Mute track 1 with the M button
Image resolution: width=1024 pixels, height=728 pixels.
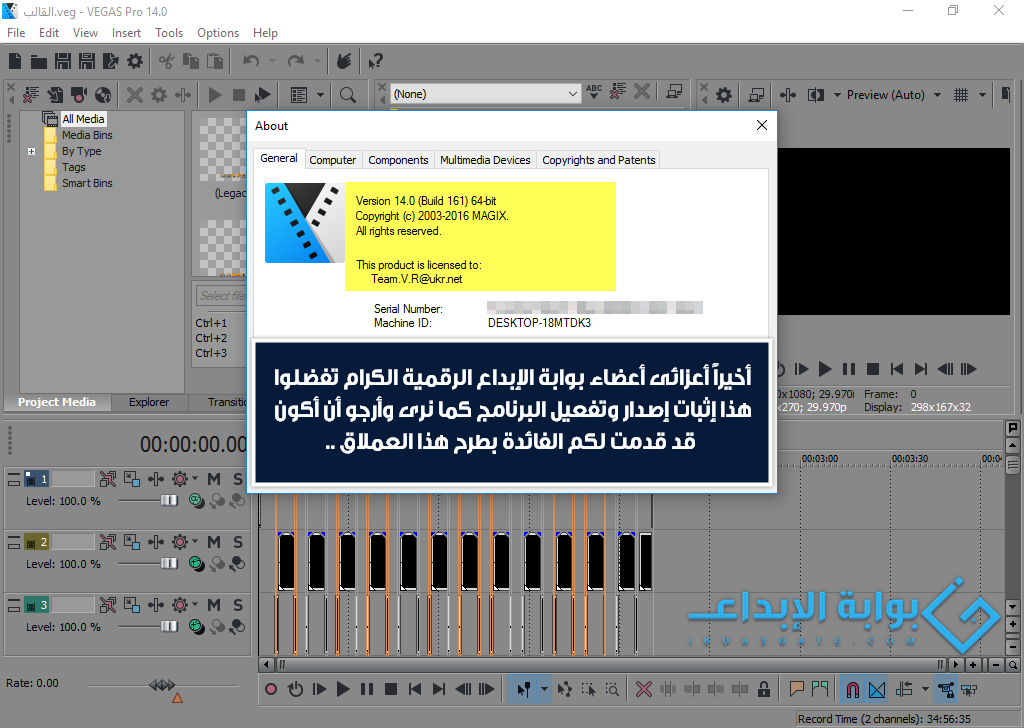214,480
